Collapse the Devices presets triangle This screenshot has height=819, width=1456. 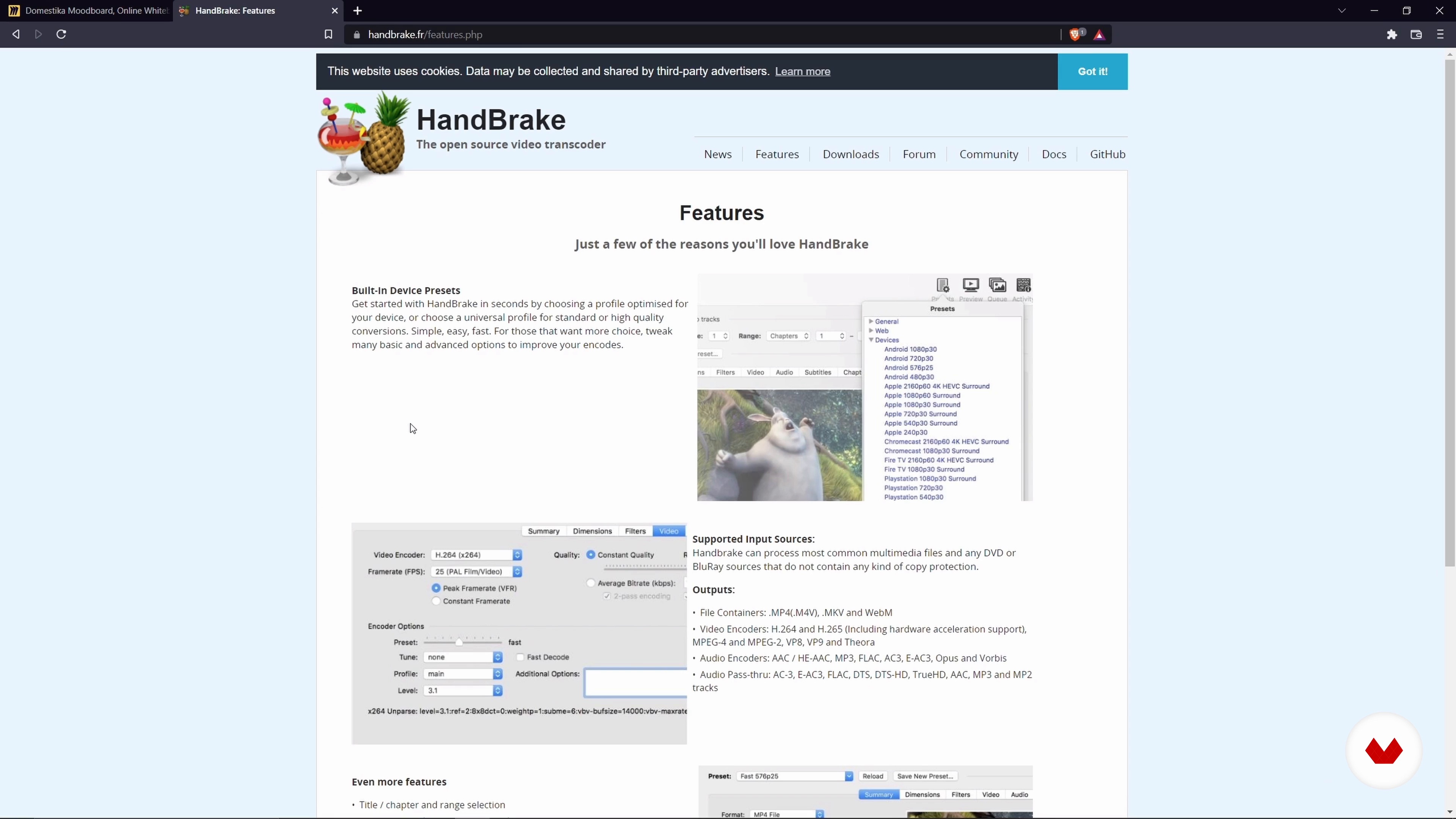(x=871, y=340)
